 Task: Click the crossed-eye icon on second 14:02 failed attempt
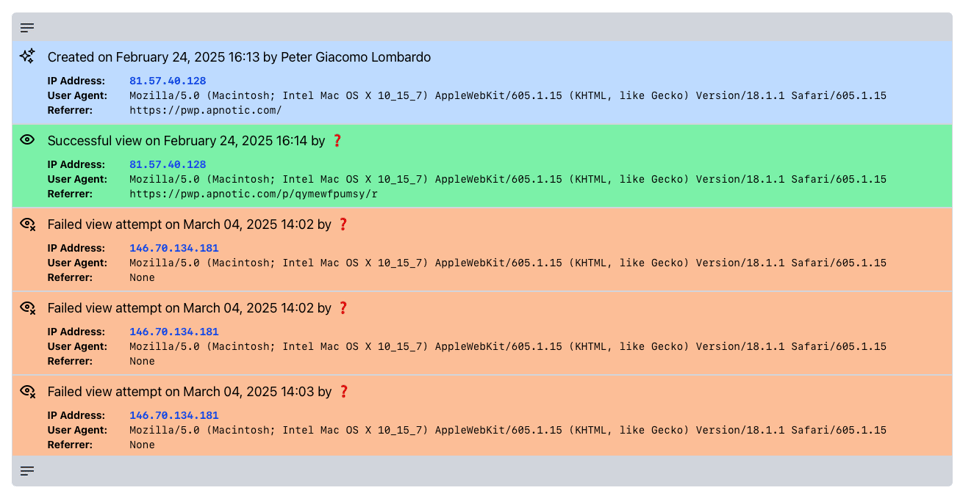(x=28, y=308)
